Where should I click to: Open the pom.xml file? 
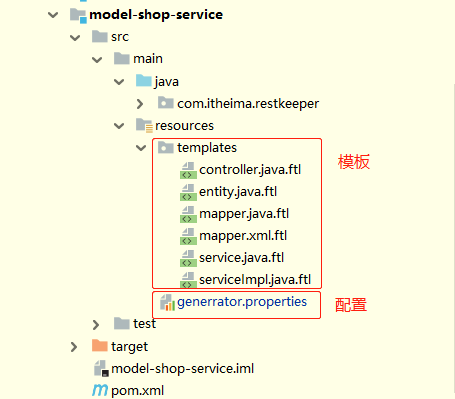(138, 391)
